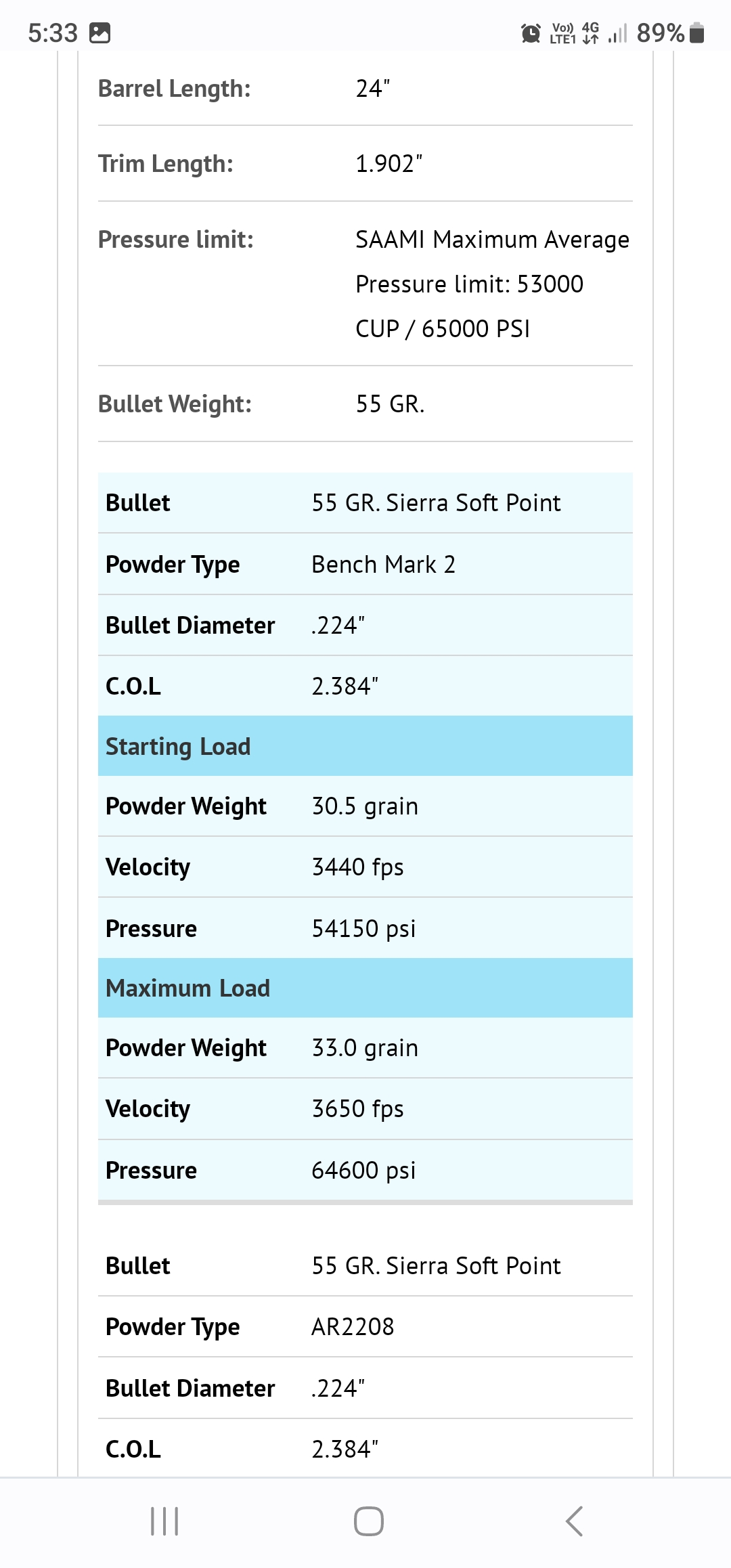This screenshot has width=731, height=1568.
Task: Tap the 64600 psi pressure value
Action: point(363,1170)
